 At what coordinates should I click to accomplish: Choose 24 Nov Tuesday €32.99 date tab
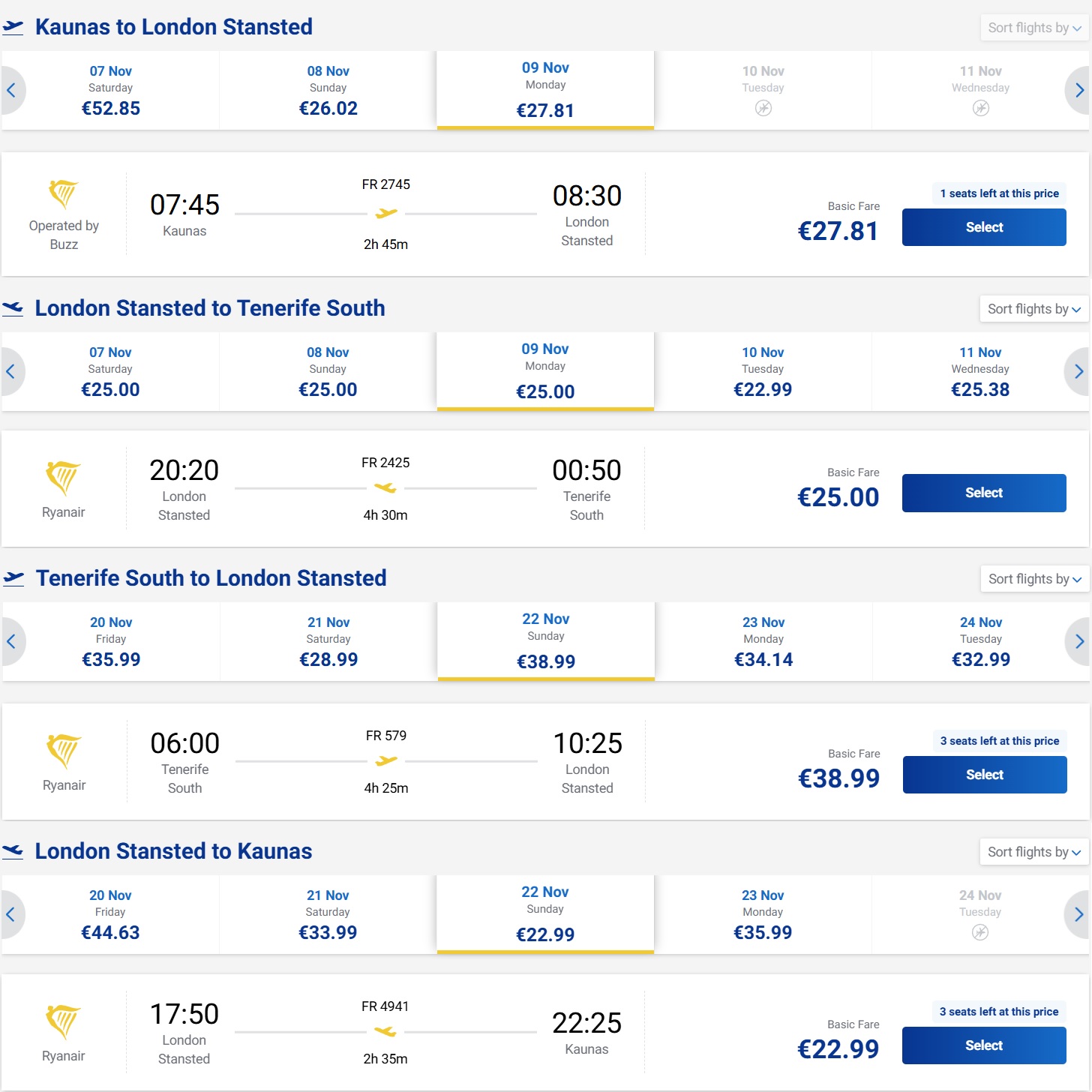[x=981, y=641]
